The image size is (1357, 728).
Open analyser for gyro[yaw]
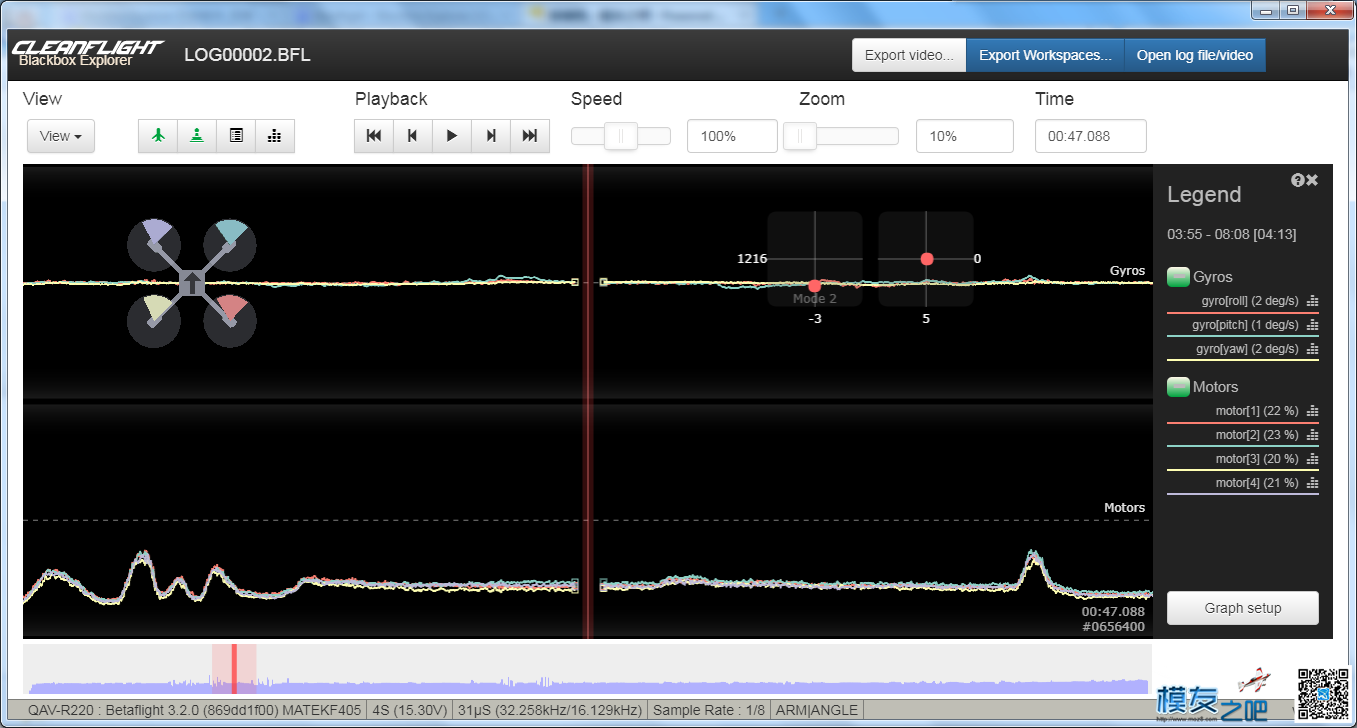point(1313,349)
